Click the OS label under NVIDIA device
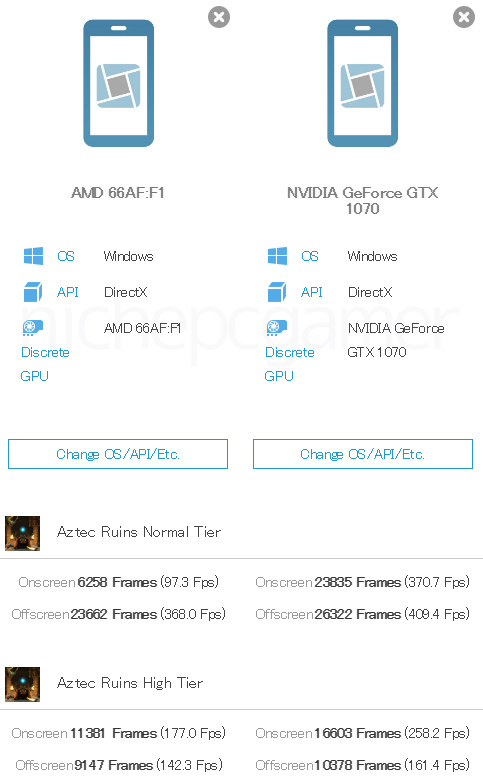The height and width of the screenshot is (777, 483). pyautogui.click(x=310, y=256)
